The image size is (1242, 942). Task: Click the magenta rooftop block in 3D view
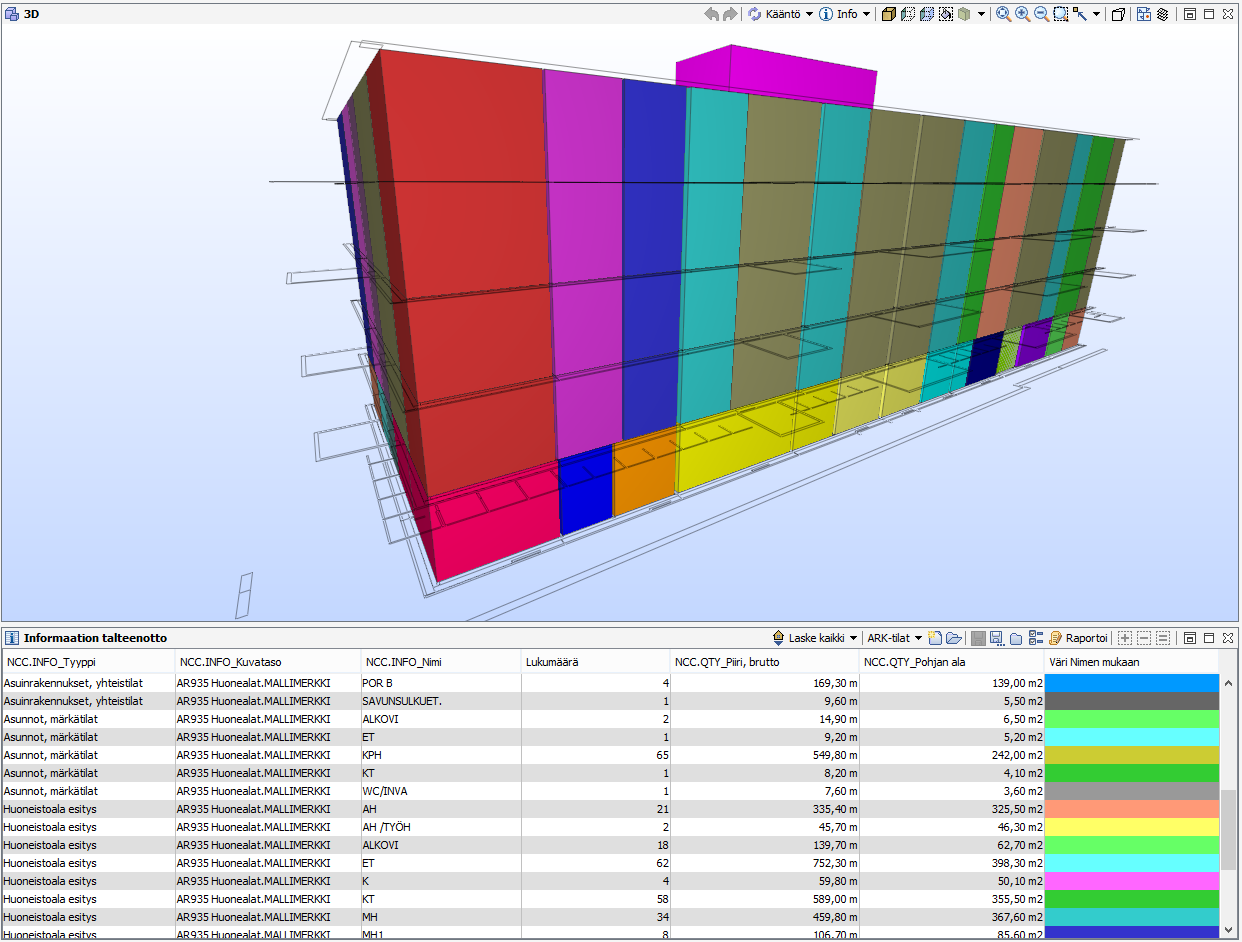(775, 75)
